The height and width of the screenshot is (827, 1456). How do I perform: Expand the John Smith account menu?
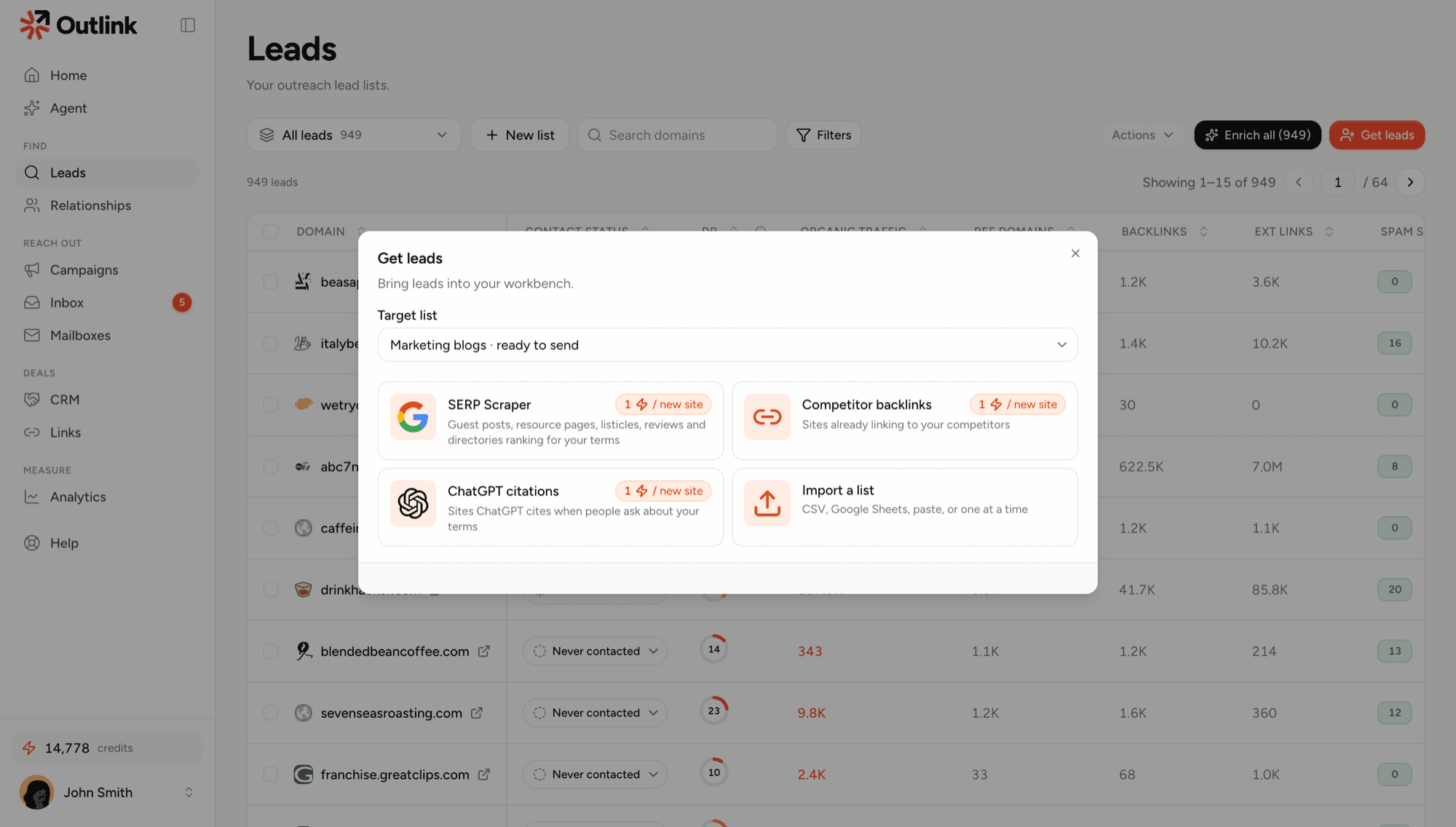tap(189, 792)
